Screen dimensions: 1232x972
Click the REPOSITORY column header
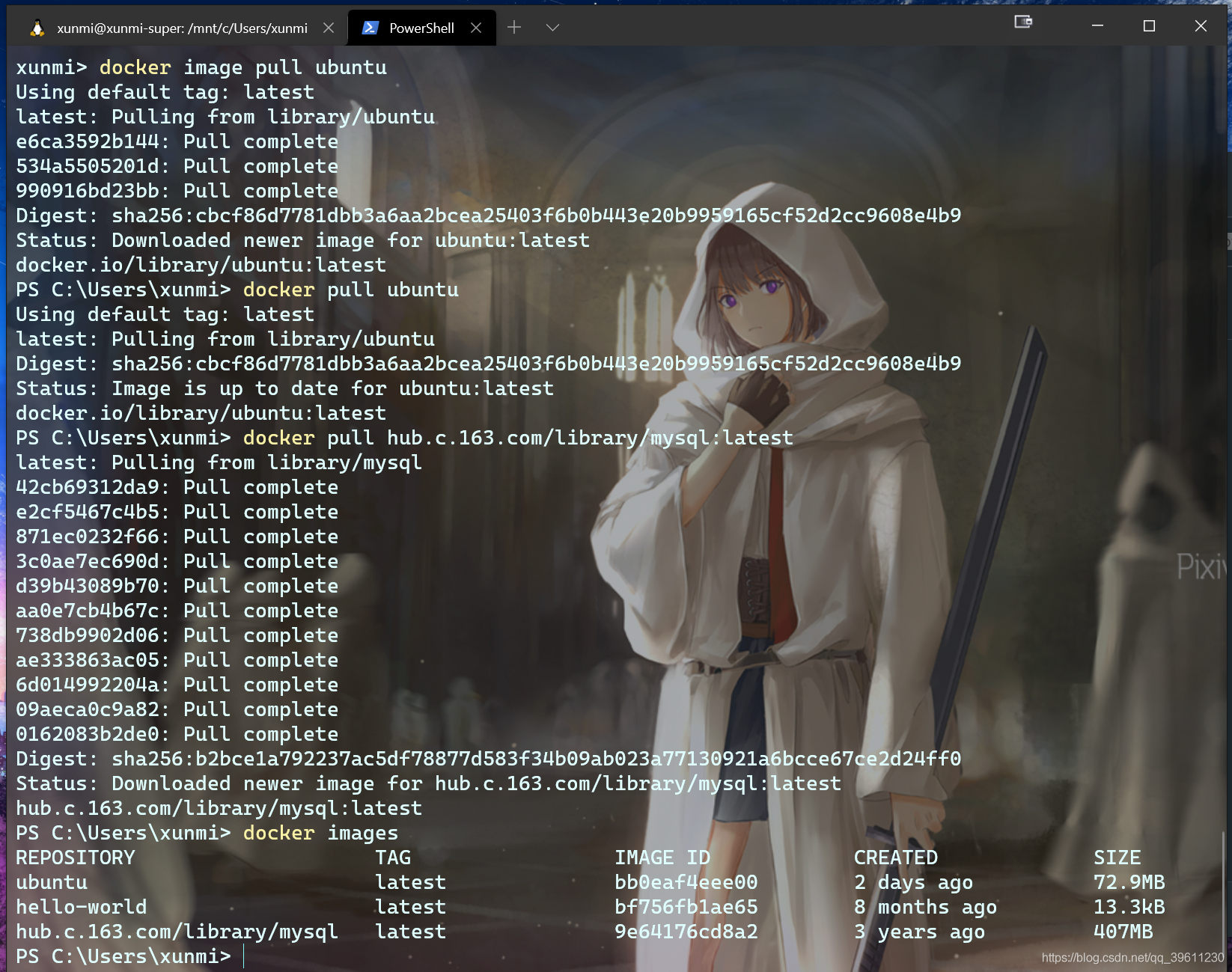(76, 858)
